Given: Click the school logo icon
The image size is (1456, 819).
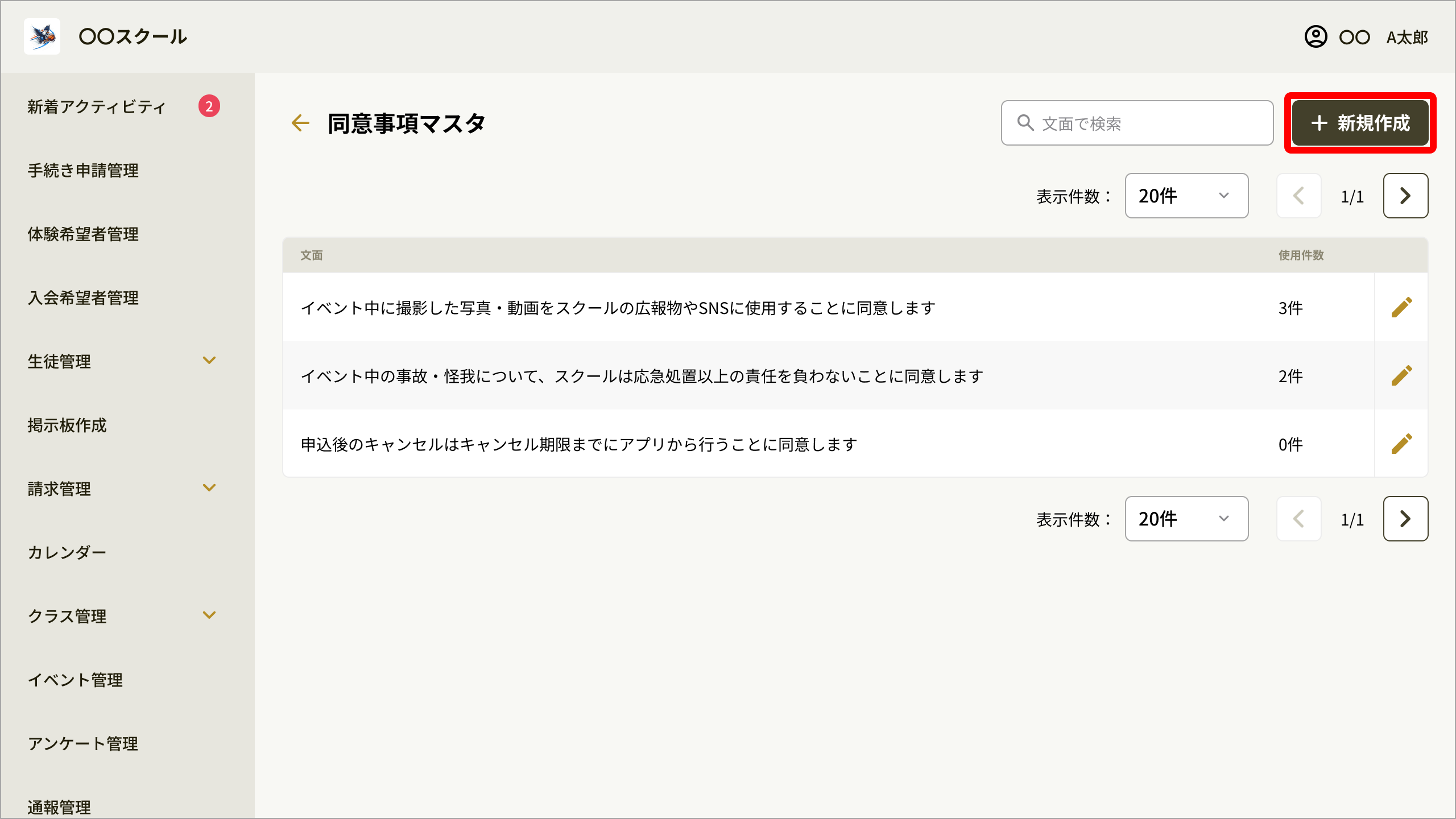Looking at the screenshot, I should click(x=42, y=36).
